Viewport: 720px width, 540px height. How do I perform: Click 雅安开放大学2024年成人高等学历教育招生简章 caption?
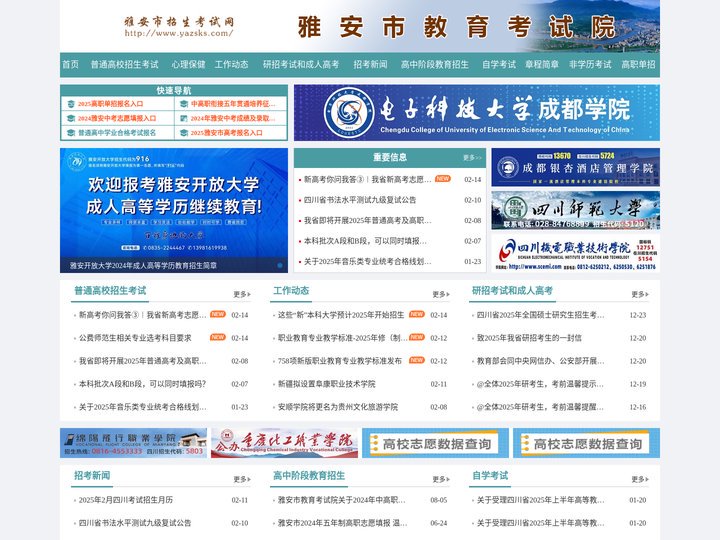[143, 265]
